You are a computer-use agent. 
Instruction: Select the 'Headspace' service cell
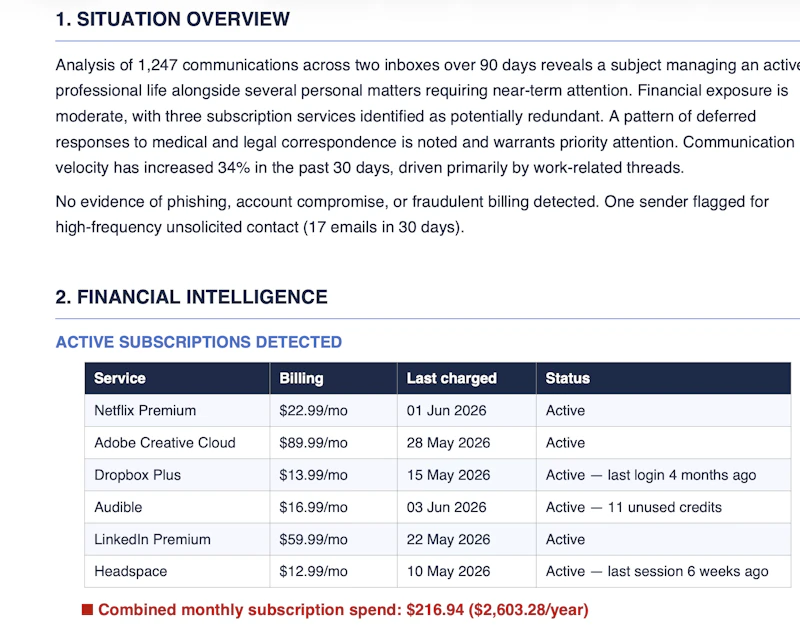pyautogui.click(x=177, y=571)
